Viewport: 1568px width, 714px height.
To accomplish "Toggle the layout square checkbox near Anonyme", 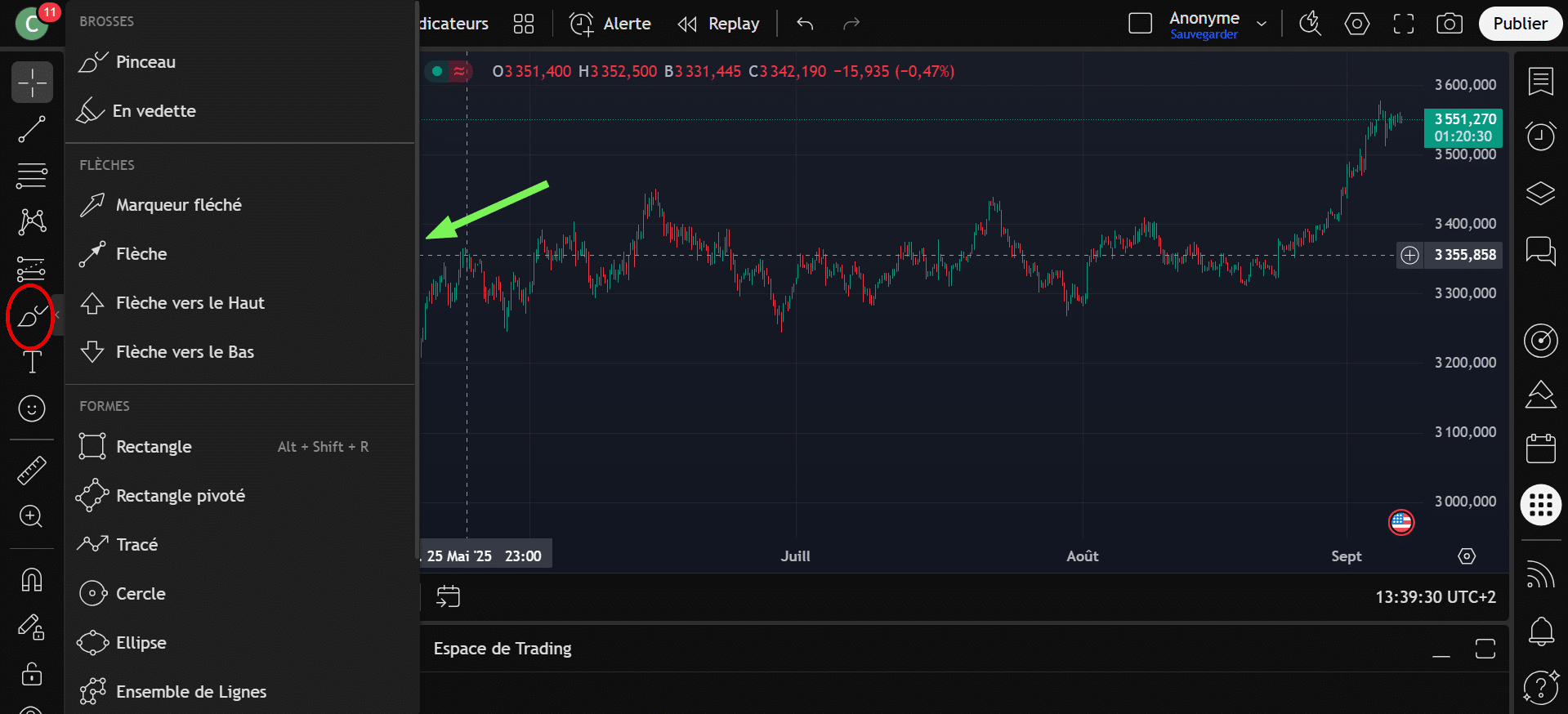I will 1140,24.
